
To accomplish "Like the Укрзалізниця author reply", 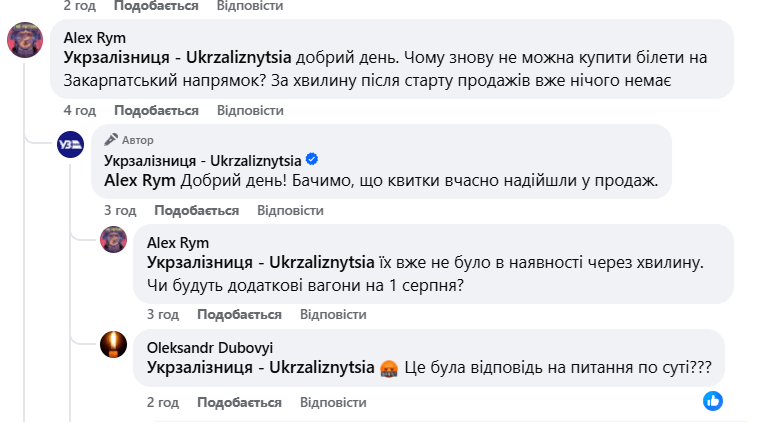I will [196, 211].
